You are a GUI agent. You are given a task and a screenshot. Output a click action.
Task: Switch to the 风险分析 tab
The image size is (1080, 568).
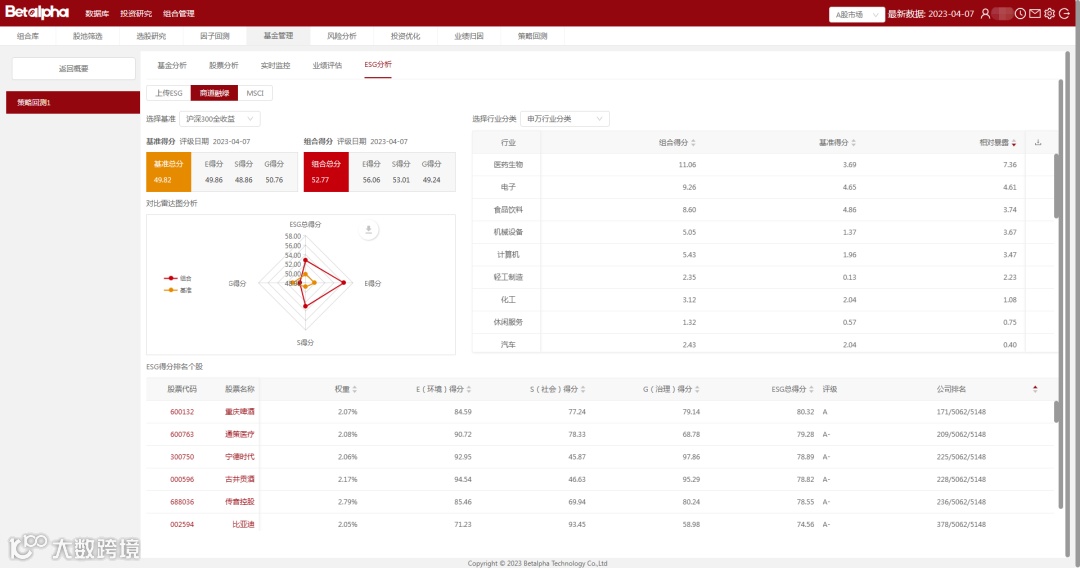342,36
